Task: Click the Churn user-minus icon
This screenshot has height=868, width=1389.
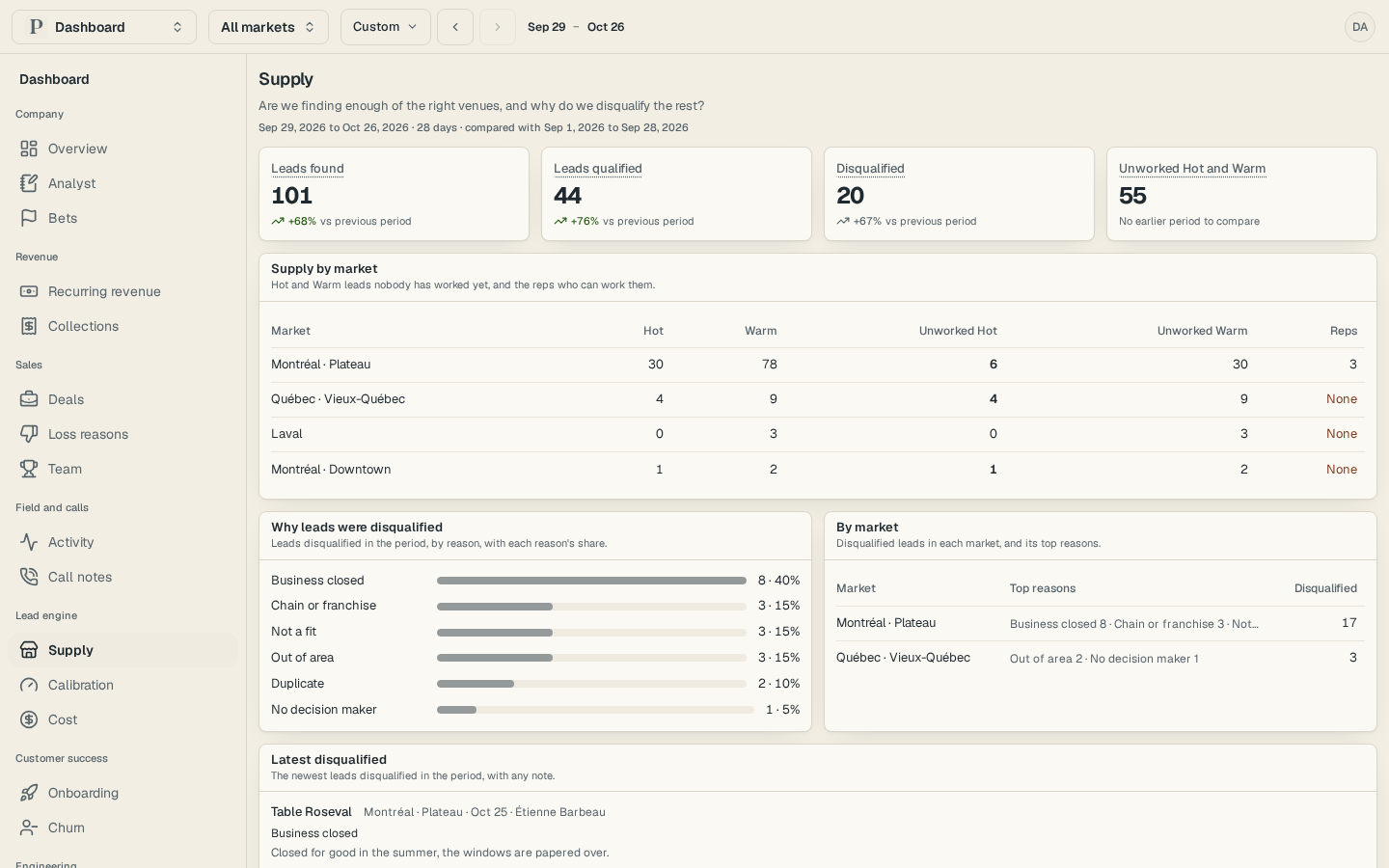Action: coord(29,827)
